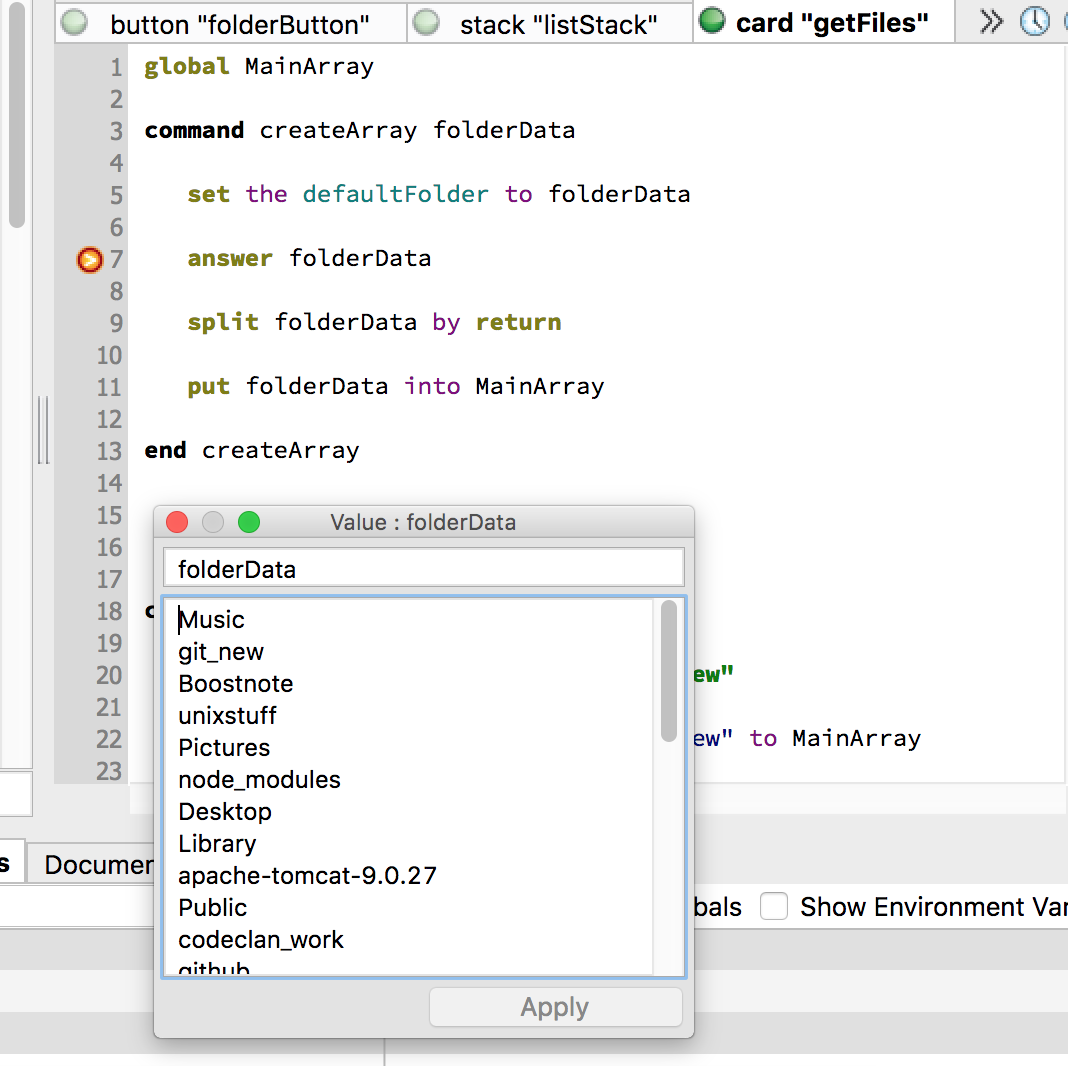The width and height of the screenshot is (1068, 1066).
Task: Switch to the button "folderButton" script tab
Action: (240, 24)
